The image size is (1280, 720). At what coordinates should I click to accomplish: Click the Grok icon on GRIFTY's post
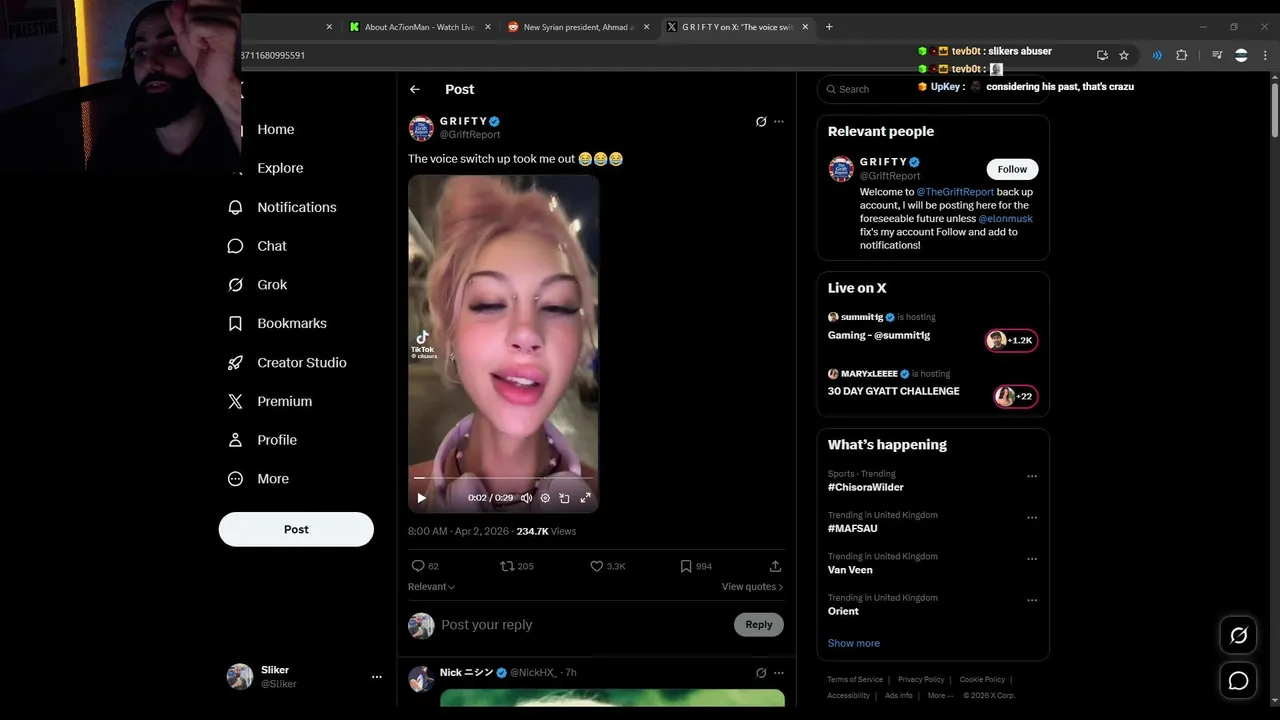tap(761, 122)
